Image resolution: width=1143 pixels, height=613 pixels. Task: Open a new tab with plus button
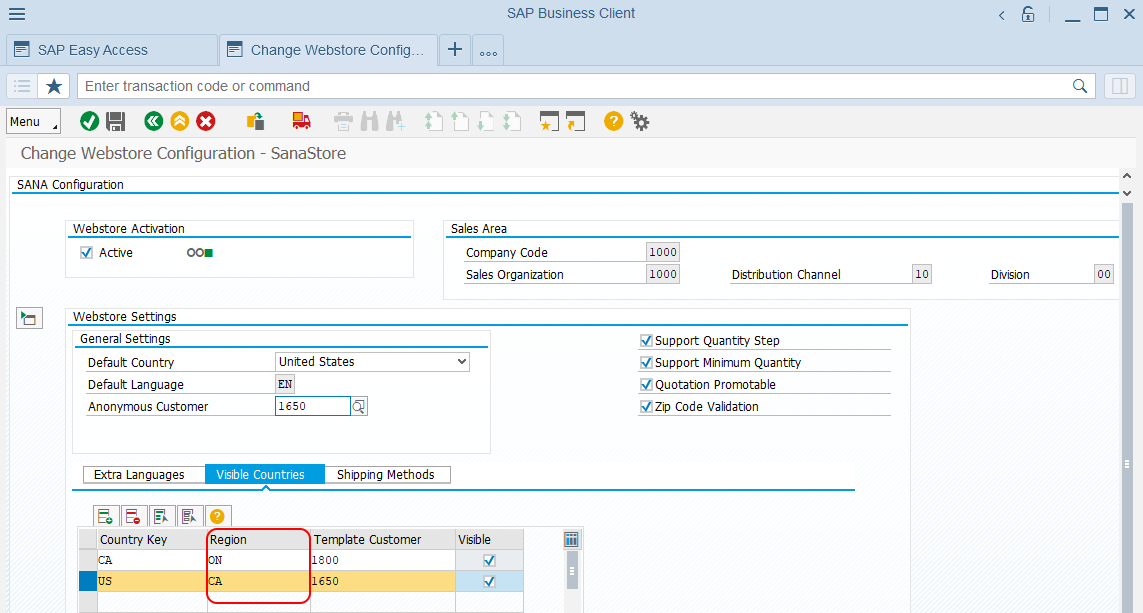[455, 50]
